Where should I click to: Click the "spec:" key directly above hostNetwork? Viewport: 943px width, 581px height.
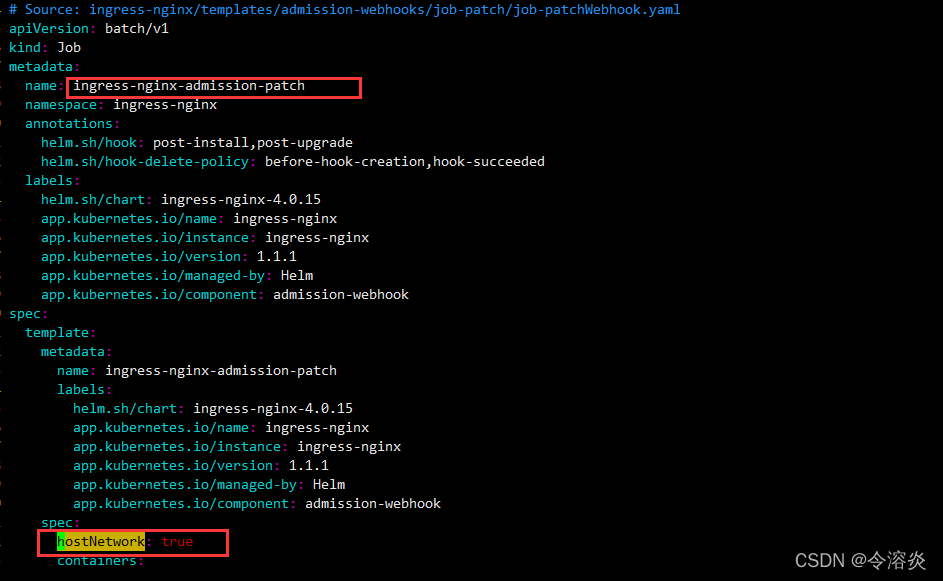click(58, 523)
